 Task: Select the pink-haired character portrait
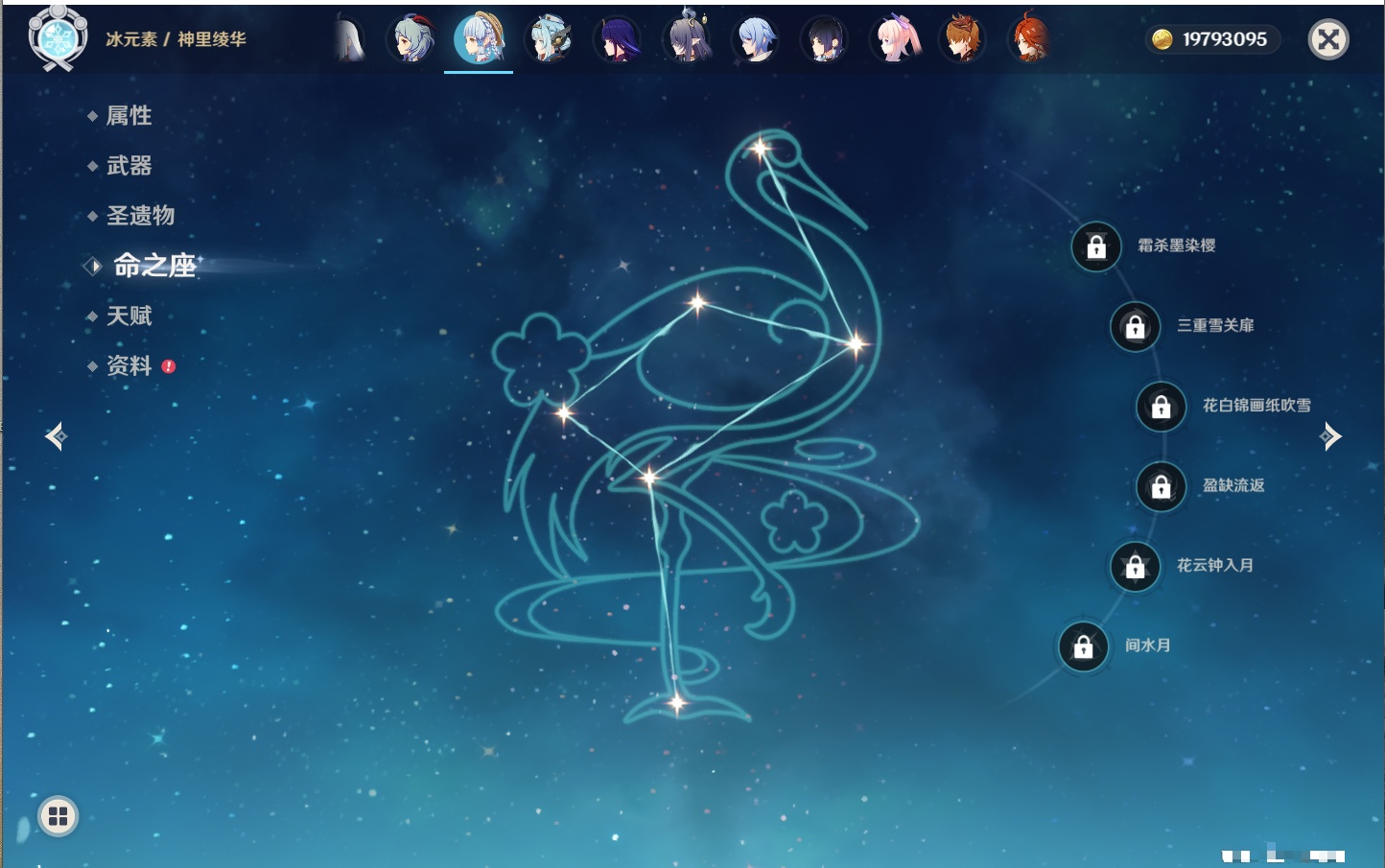(895, 40)
